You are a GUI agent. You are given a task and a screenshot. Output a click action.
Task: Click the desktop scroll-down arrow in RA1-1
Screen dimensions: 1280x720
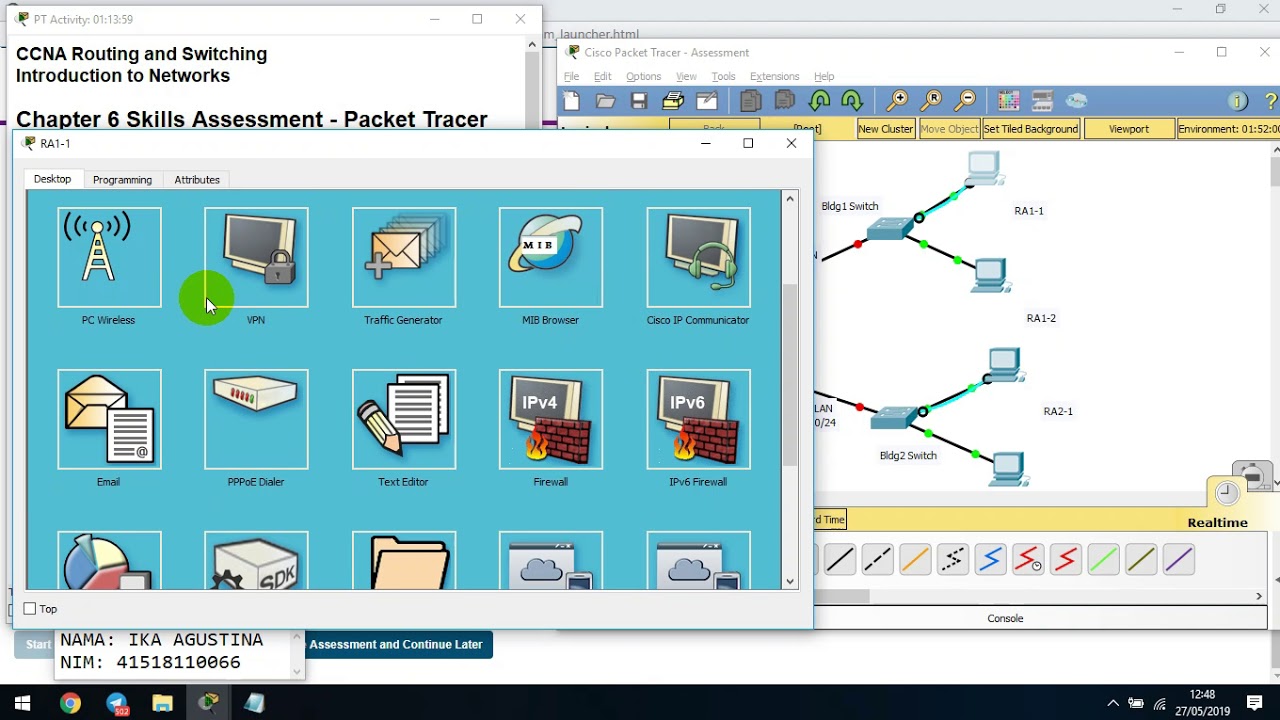[790, 581]
